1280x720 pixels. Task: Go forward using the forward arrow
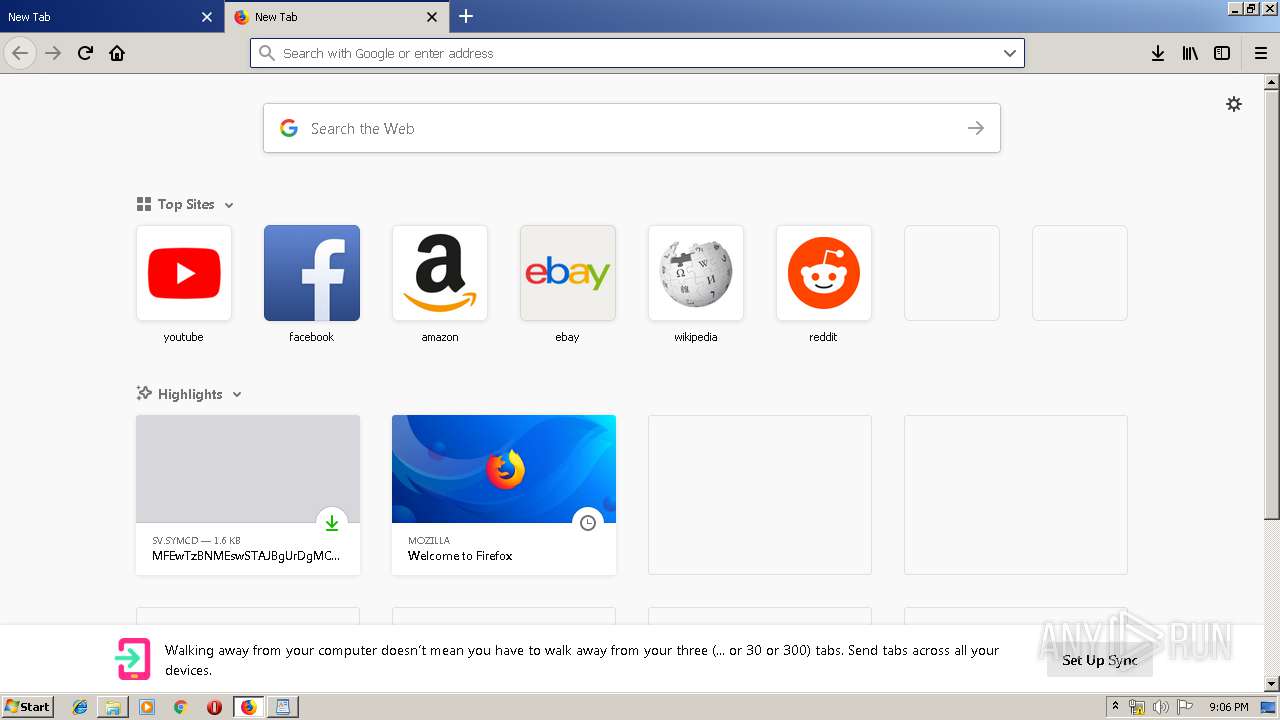pyautogui.click(x=53, y=53)
